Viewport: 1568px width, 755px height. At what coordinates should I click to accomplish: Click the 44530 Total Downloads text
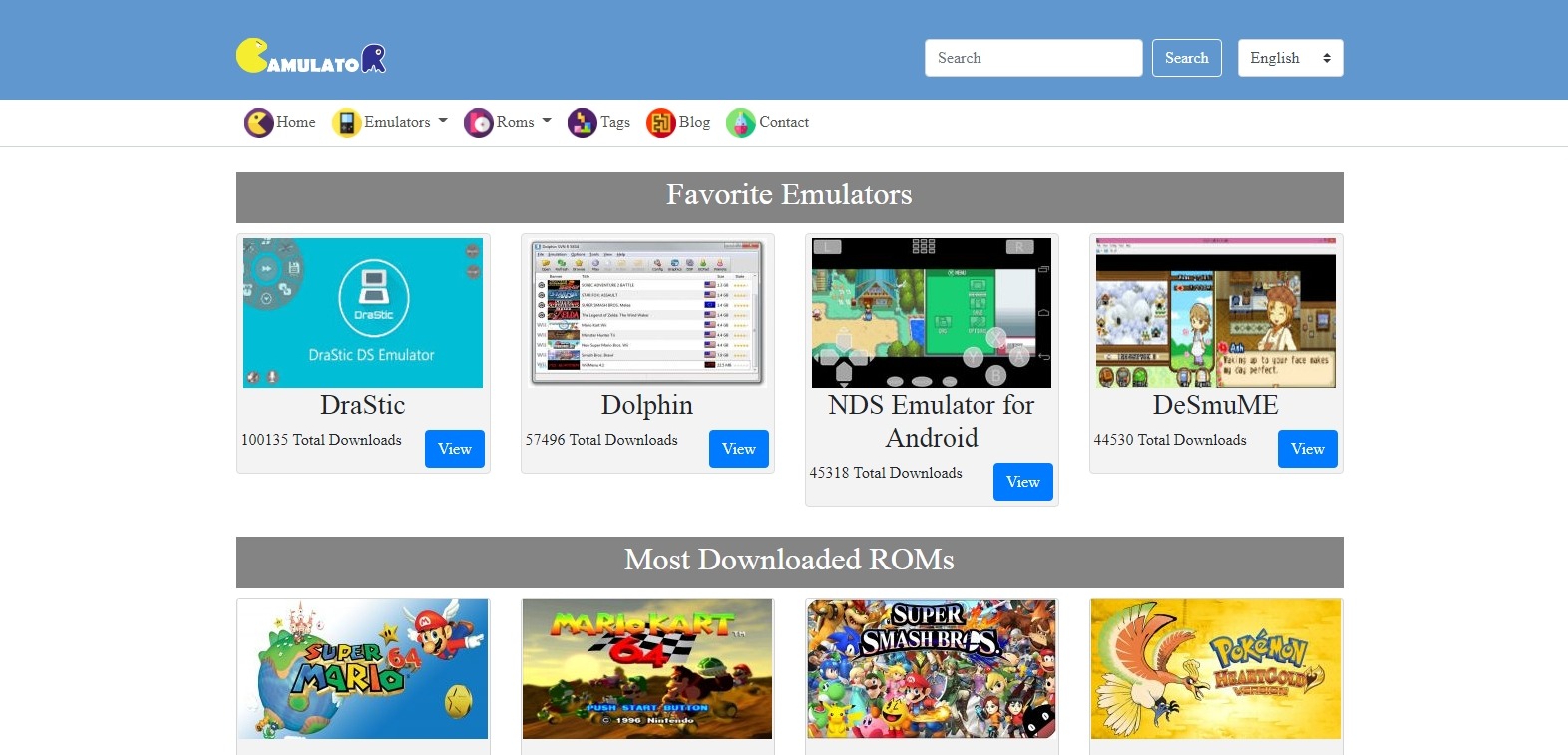point(1170,440)
